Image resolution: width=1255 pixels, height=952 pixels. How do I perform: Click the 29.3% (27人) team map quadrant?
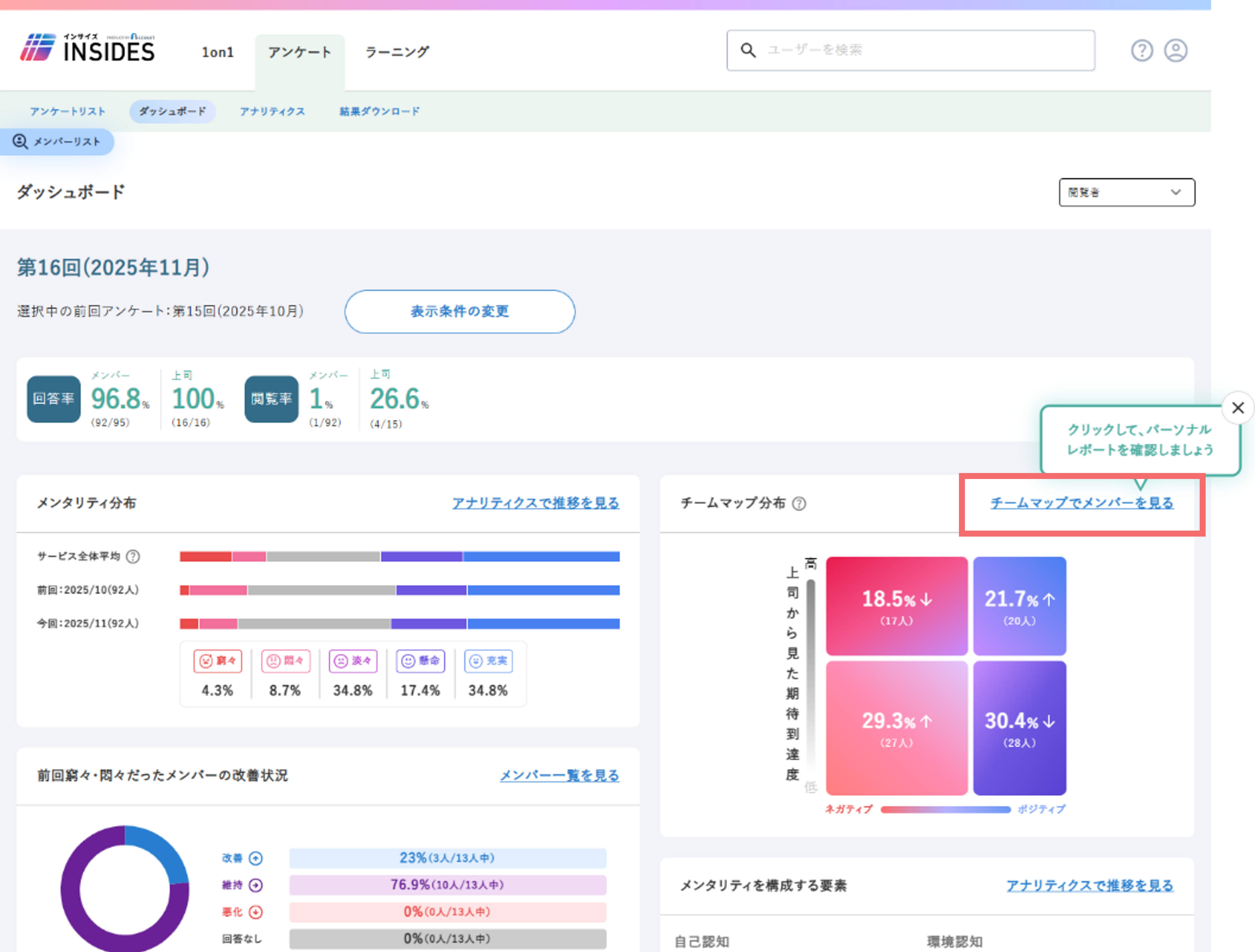click(x=896, y=727)
